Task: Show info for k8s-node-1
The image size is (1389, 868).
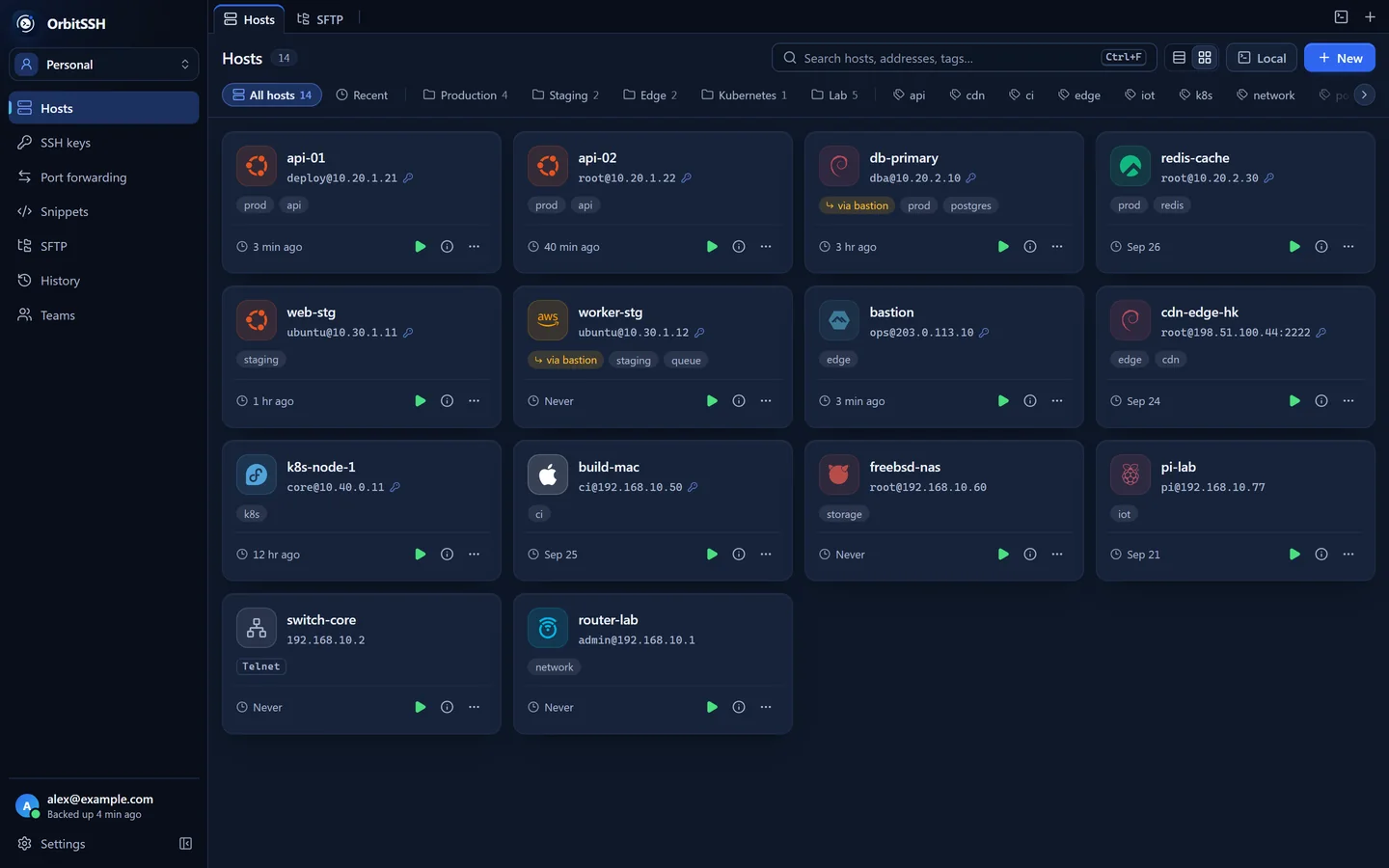Action: tap(448, 555)
